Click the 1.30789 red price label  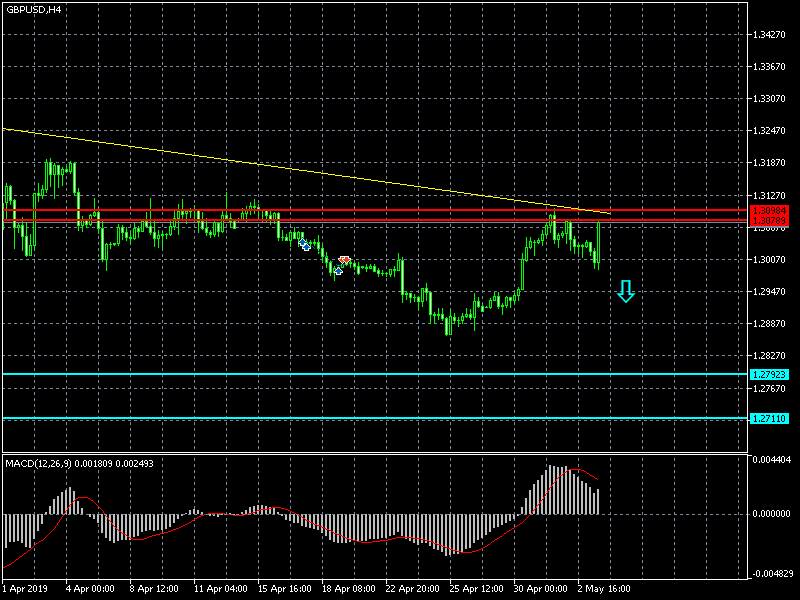pos(769,220)
